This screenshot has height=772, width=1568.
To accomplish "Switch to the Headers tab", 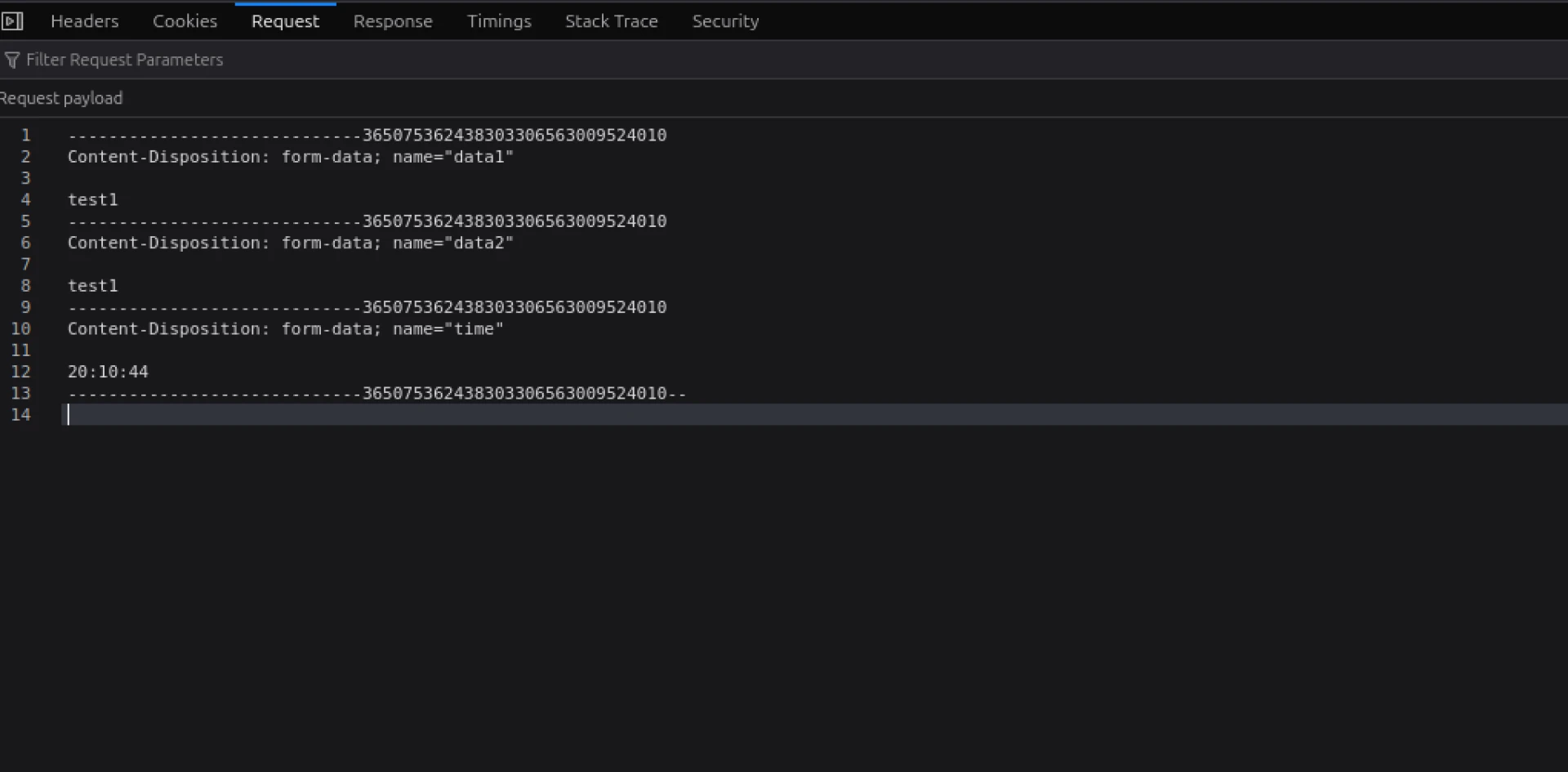I will pos(84,21).
